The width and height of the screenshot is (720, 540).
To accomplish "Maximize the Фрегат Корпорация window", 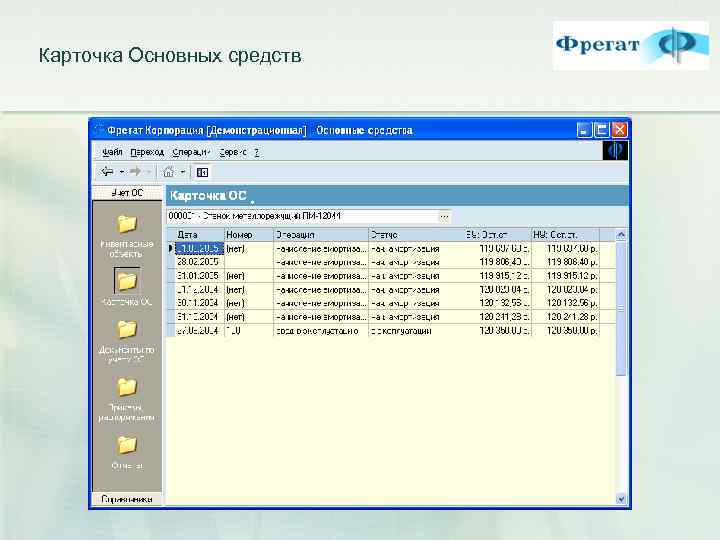I will 602,130.
